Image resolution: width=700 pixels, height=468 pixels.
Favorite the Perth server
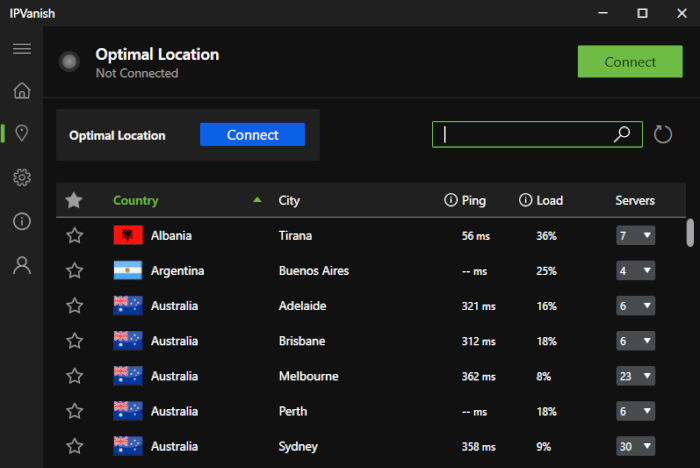click(x=75, y=411)
